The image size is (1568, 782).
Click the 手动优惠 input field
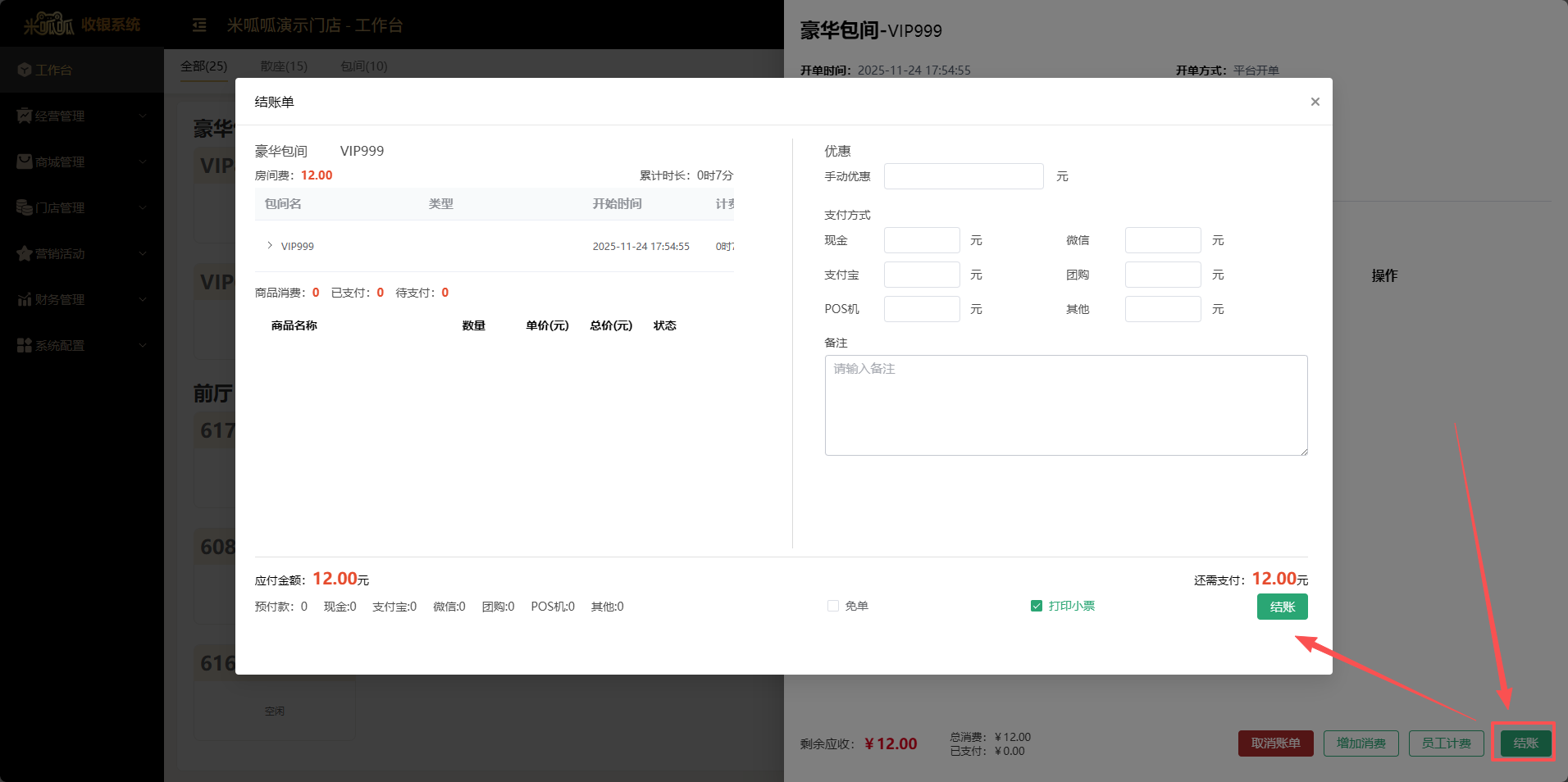click(x=963, y=176)
